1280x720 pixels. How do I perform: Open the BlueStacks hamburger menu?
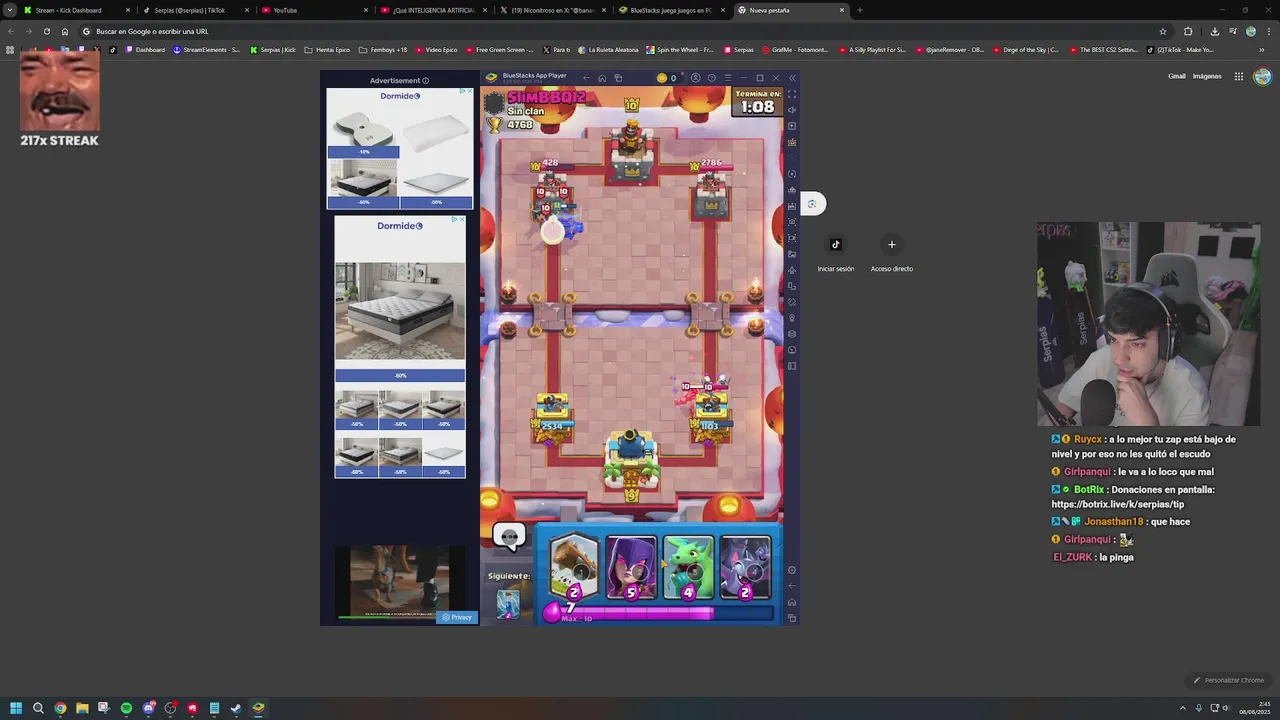[x=727, y=78]
